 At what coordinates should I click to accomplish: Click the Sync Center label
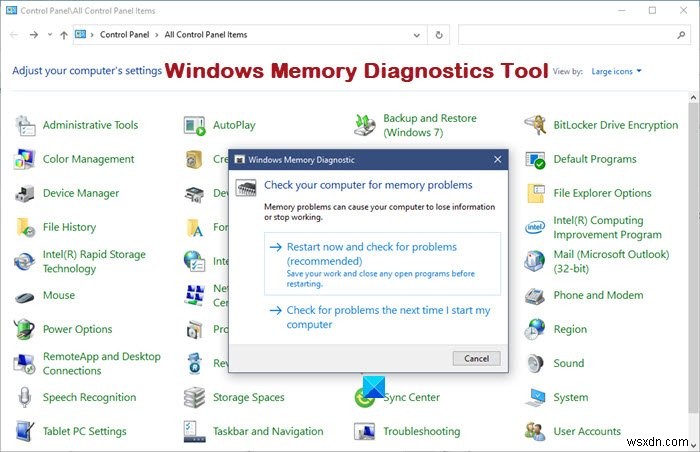click(x=412, y=397)
